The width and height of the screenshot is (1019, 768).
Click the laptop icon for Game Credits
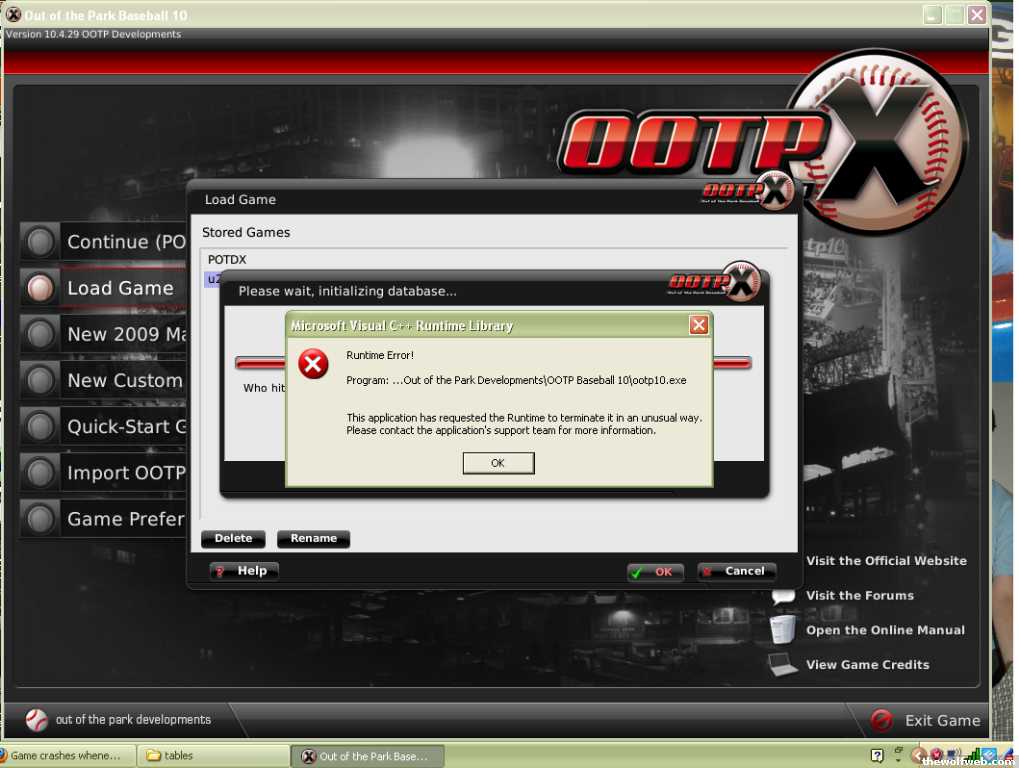[783, 664]
